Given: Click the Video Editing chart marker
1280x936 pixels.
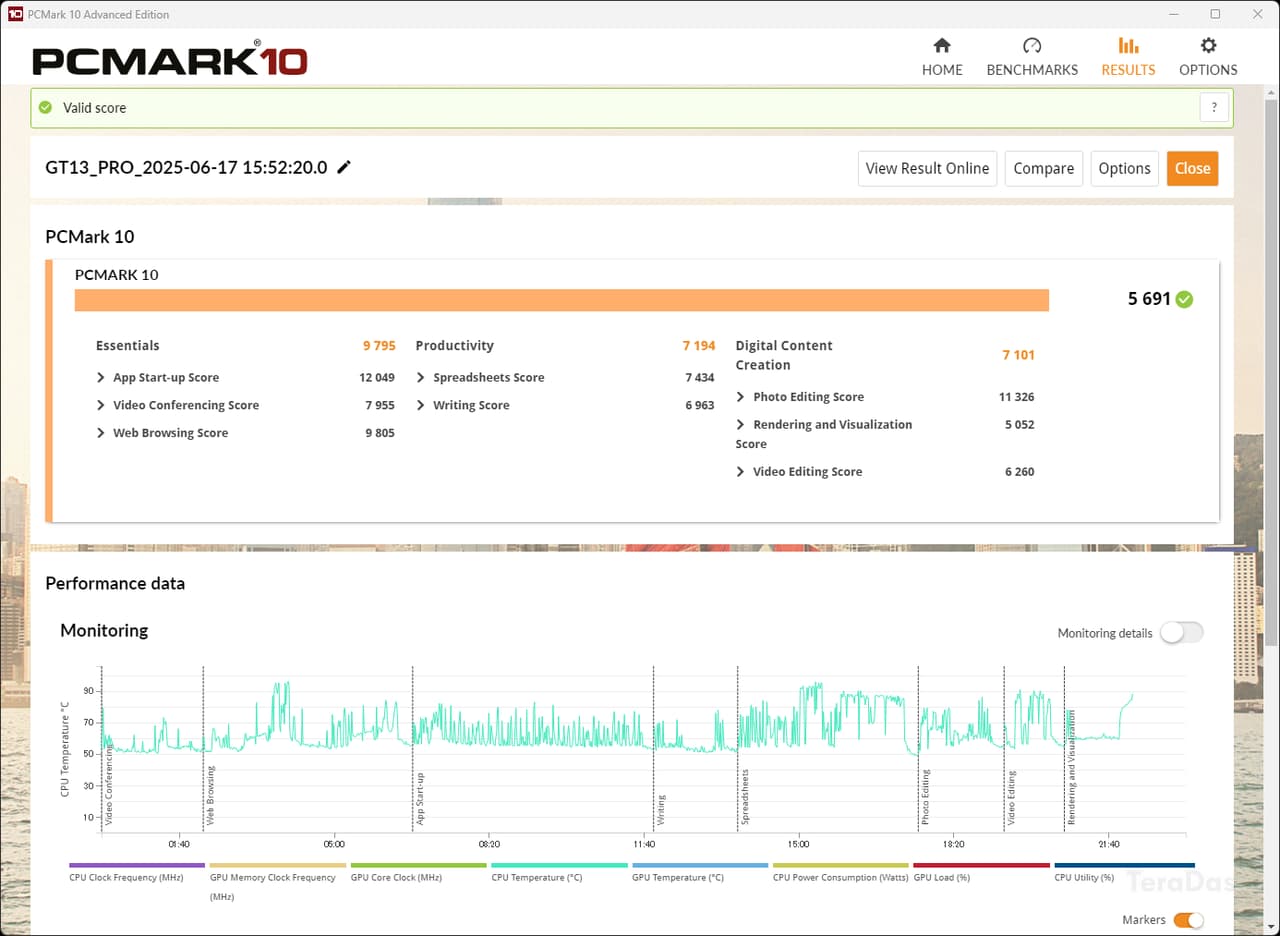Looking at the screenshot, I should pos(1012,798).
